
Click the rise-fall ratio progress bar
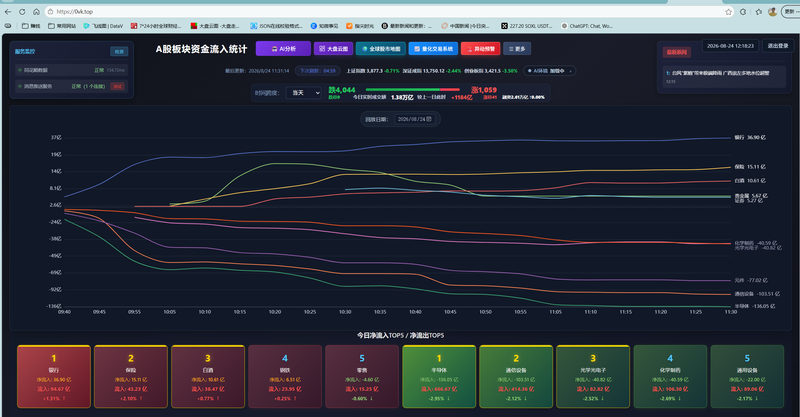(412, 89)
